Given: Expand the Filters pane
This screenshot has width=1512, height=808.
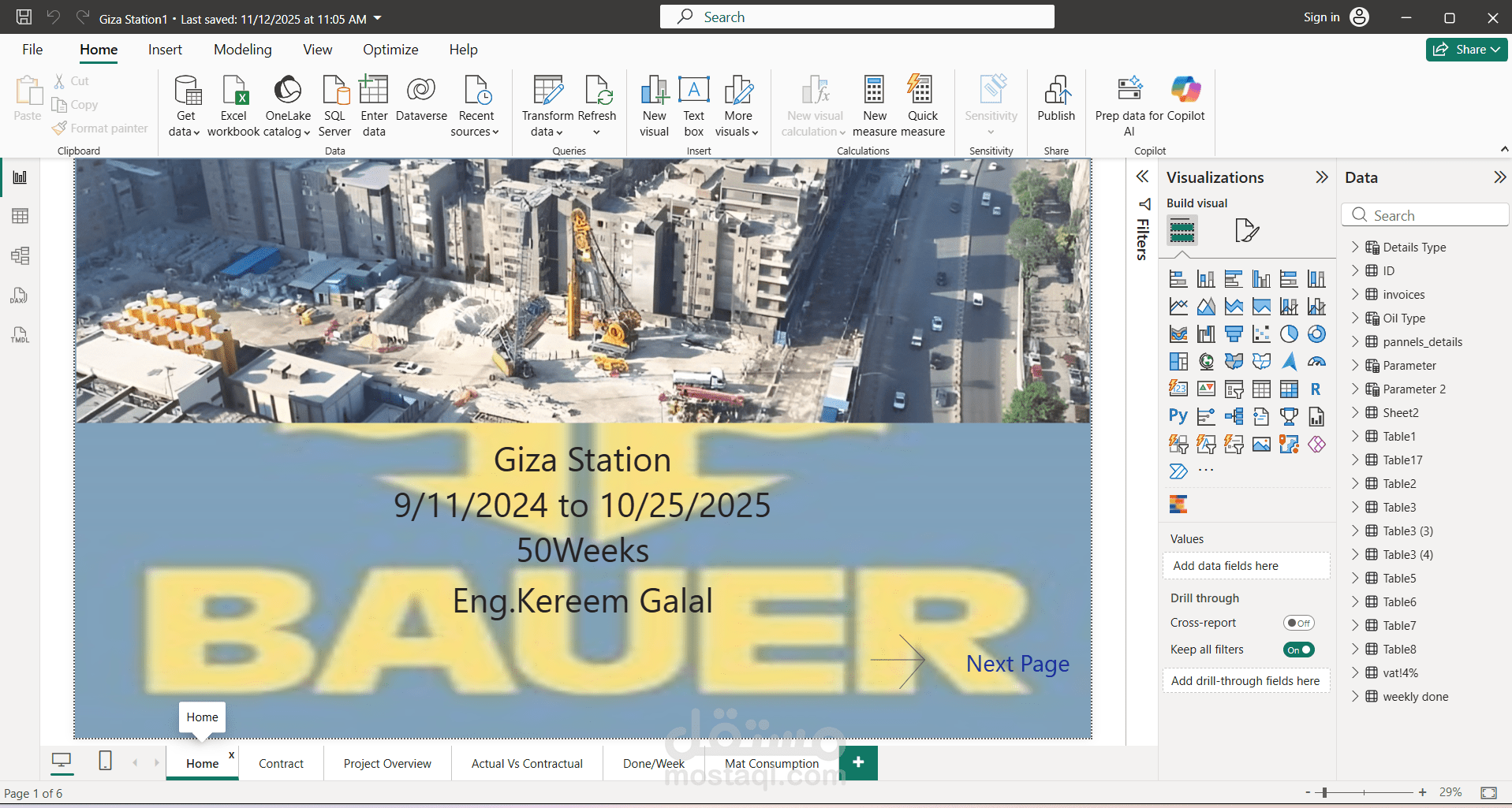Looking at the screenshot, I should click(1142, 177).
